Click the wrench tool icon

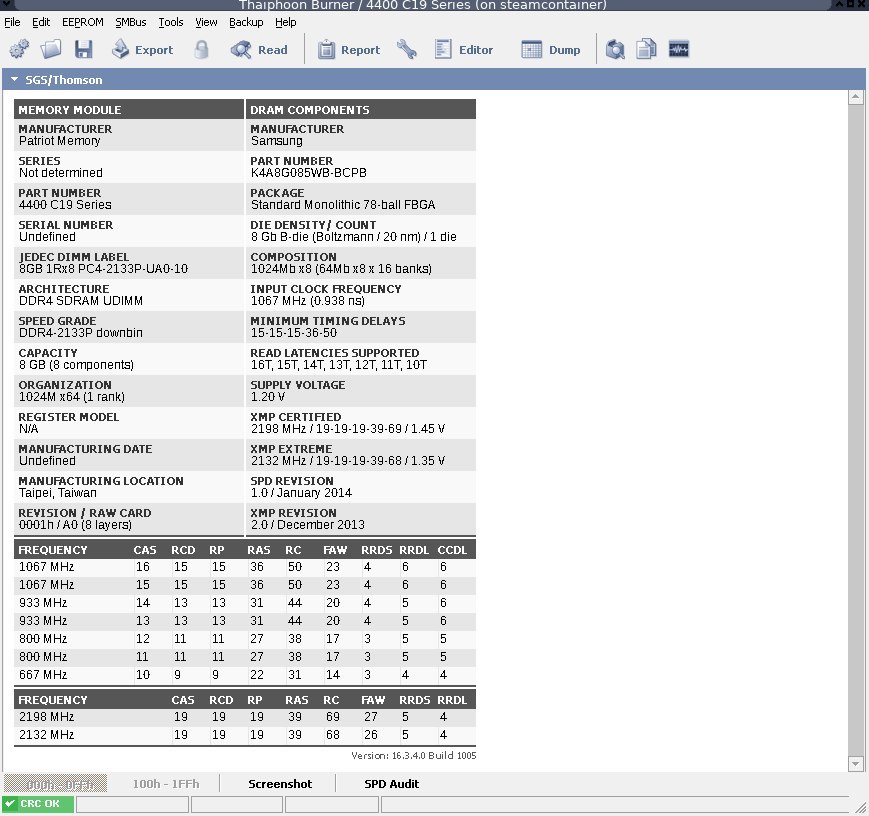pyautogui.click(x=407, y=50)
